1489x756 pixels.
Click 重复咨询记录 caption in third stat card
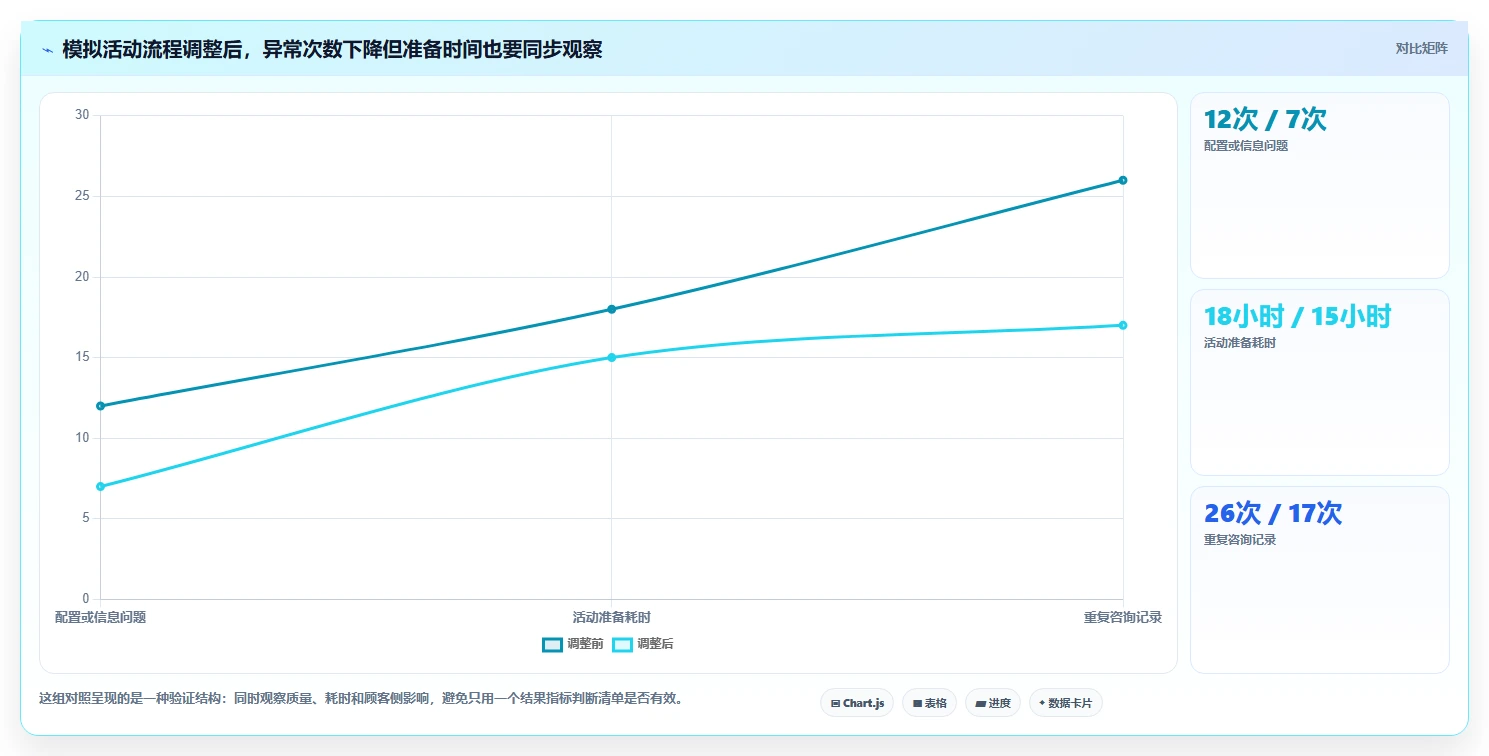pyautogui.click(x=1240, y=539)
